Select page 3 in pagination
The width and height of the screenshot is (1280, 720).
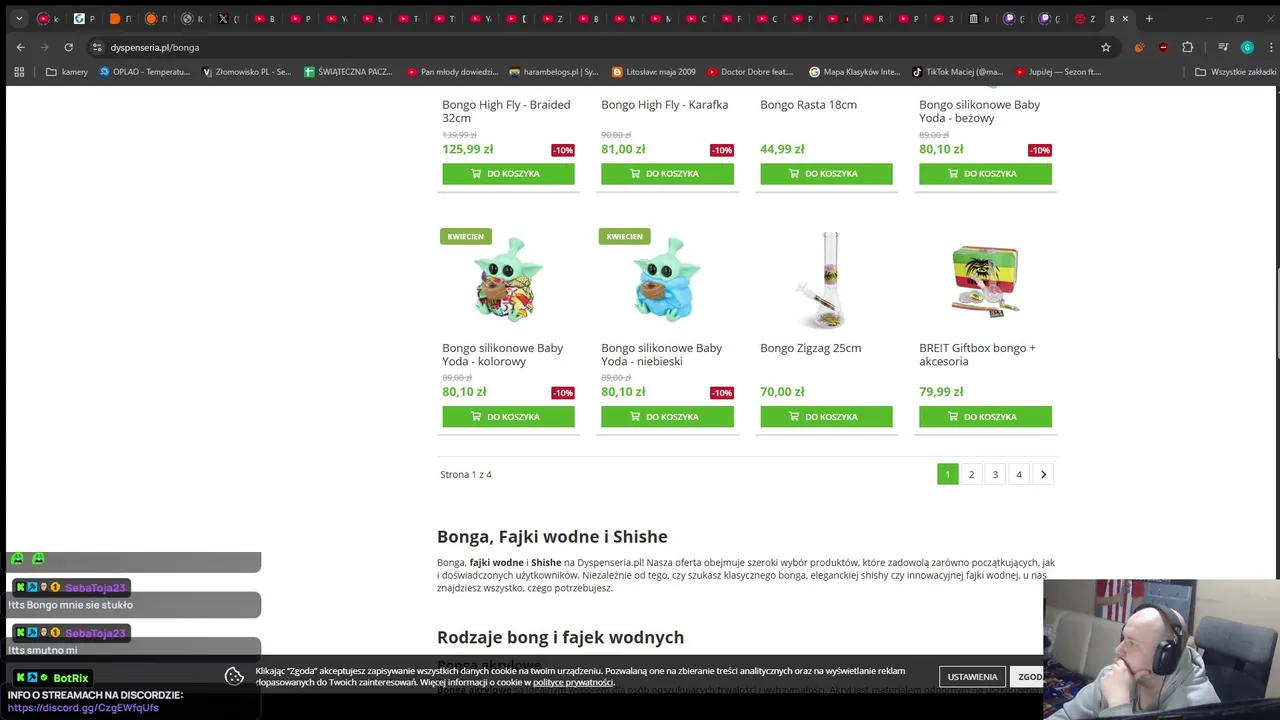click(995, 475)
